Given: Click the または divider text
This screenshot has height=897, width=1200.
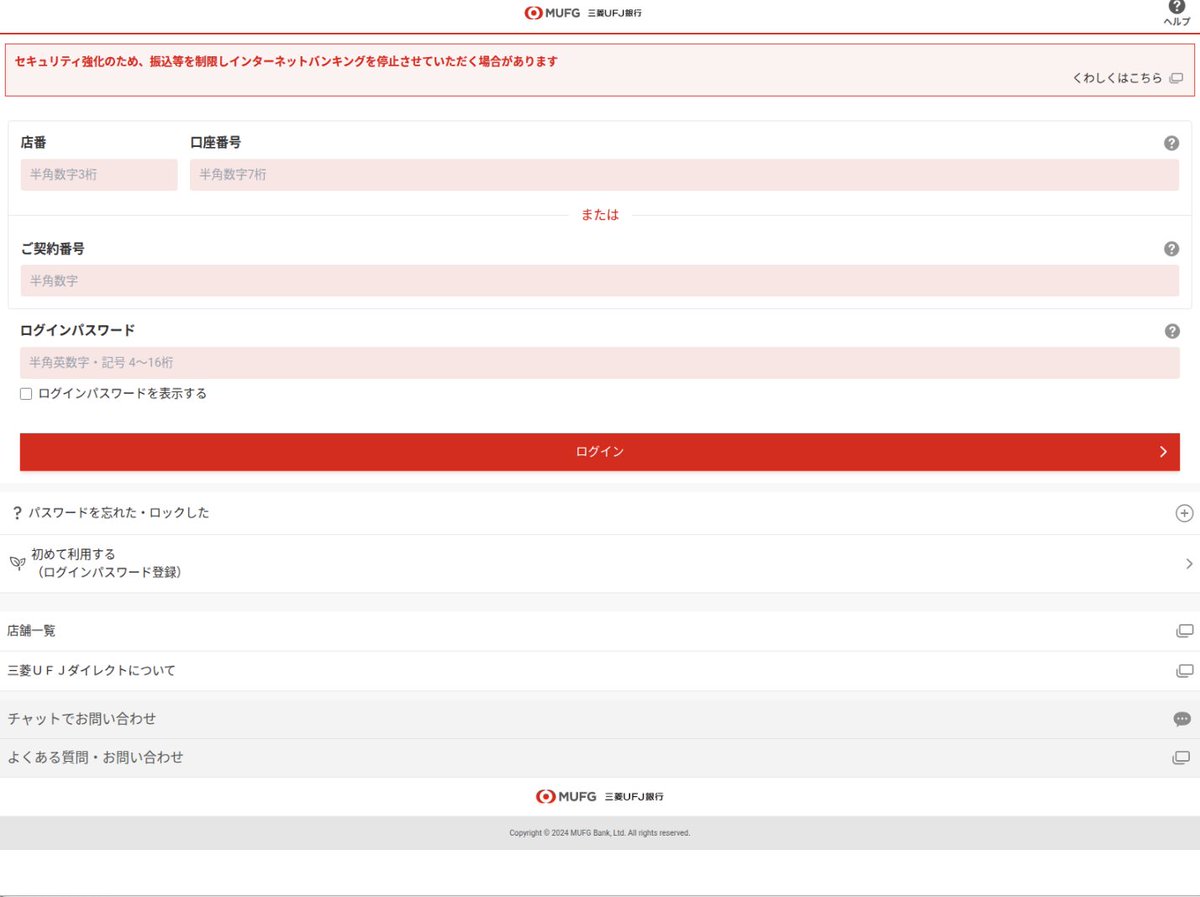Looking at the screenshot, I should pyautogui.click(x=600, y=215).
